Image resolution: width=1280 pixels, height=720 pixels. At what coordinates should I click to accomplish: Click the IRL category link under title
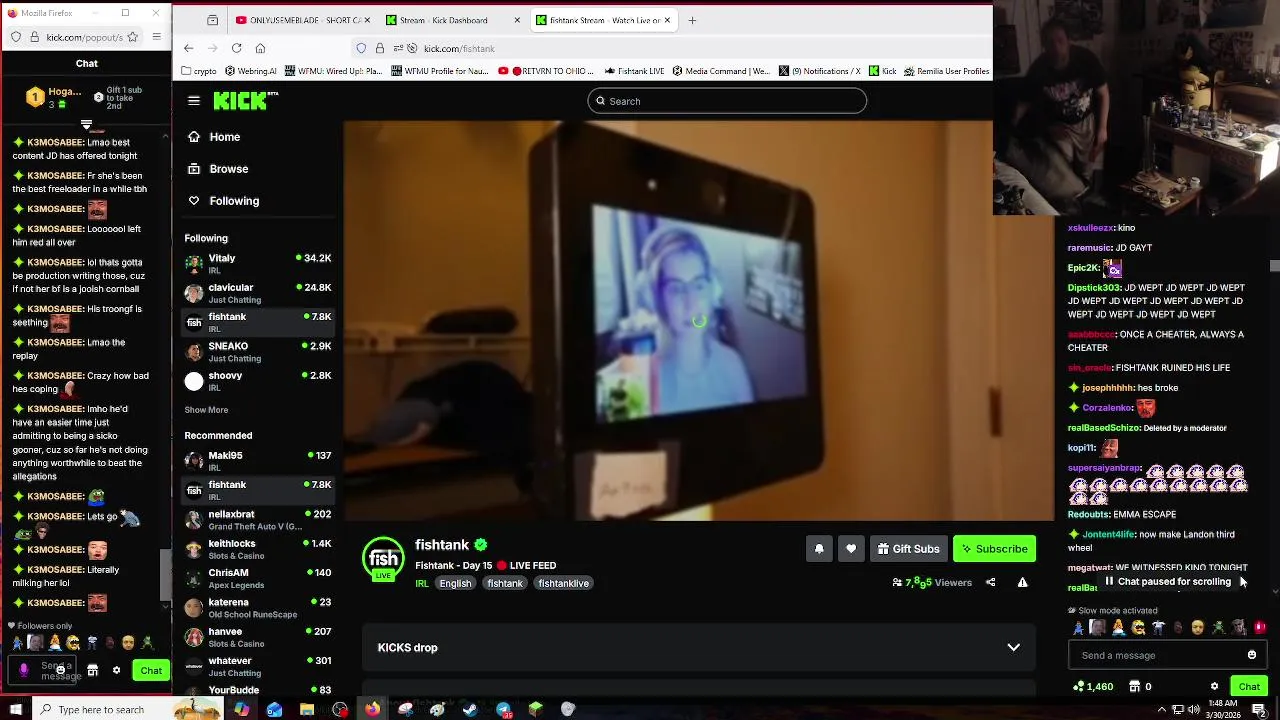[421, 583]
